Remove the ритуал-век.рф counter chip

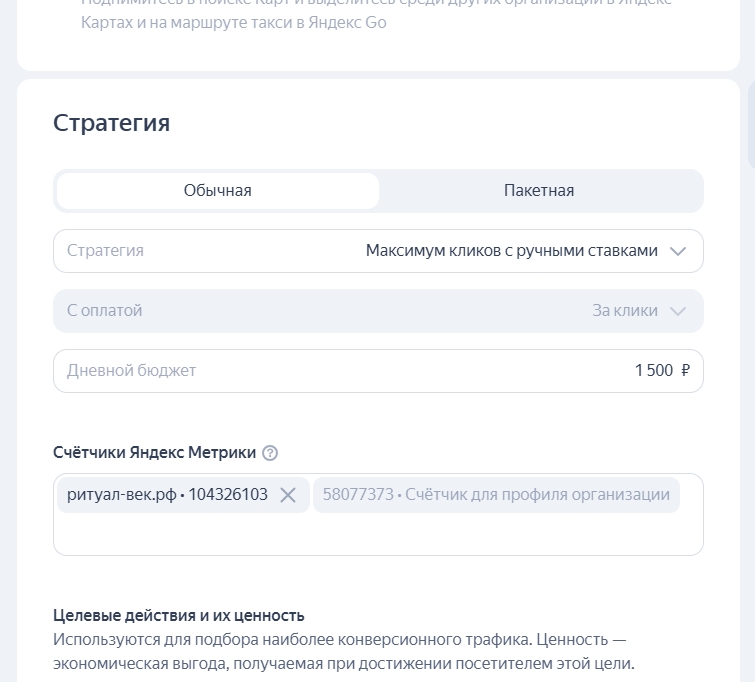(288, 495)
